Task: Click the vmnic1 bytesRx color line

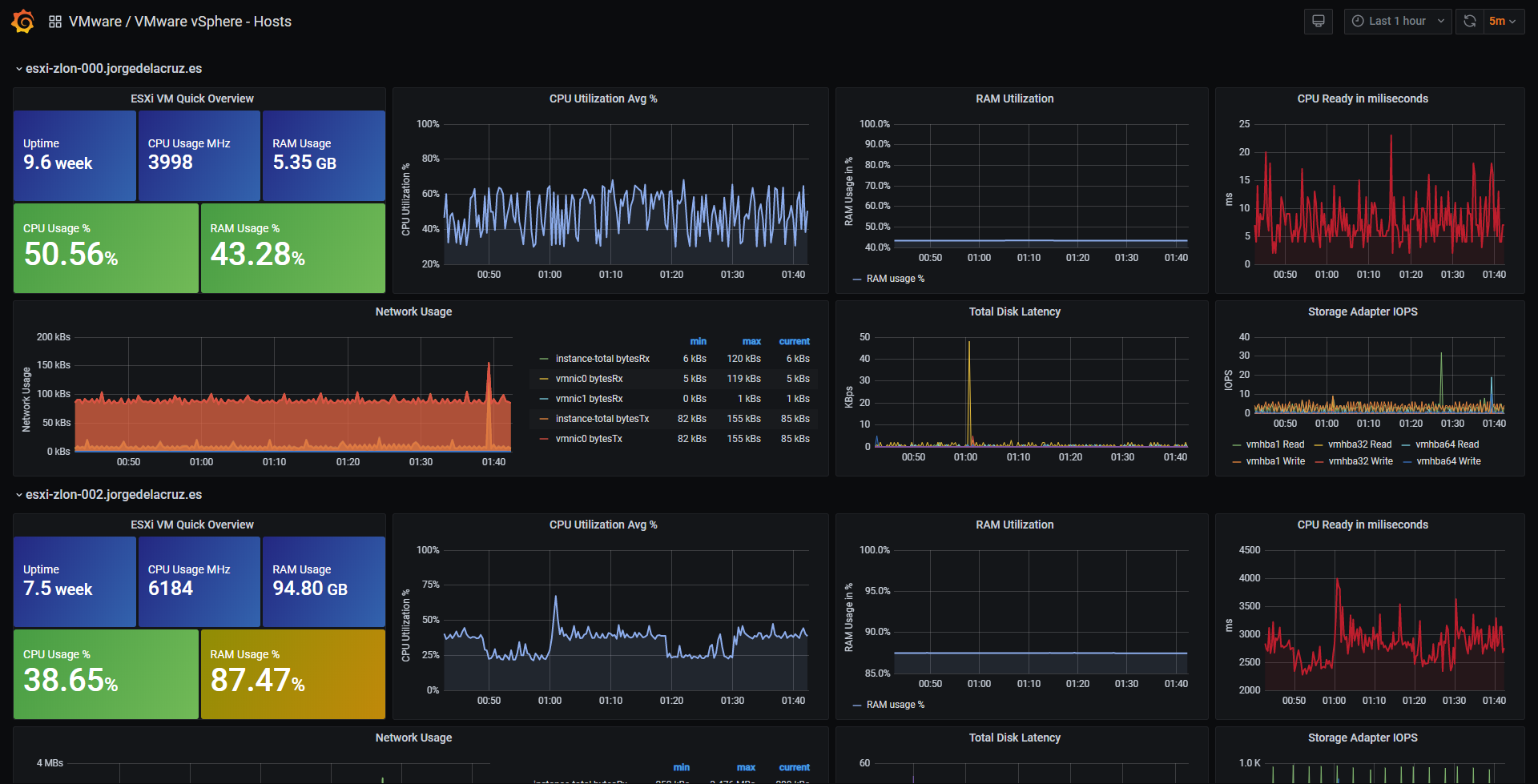Action: coord(544,399)
